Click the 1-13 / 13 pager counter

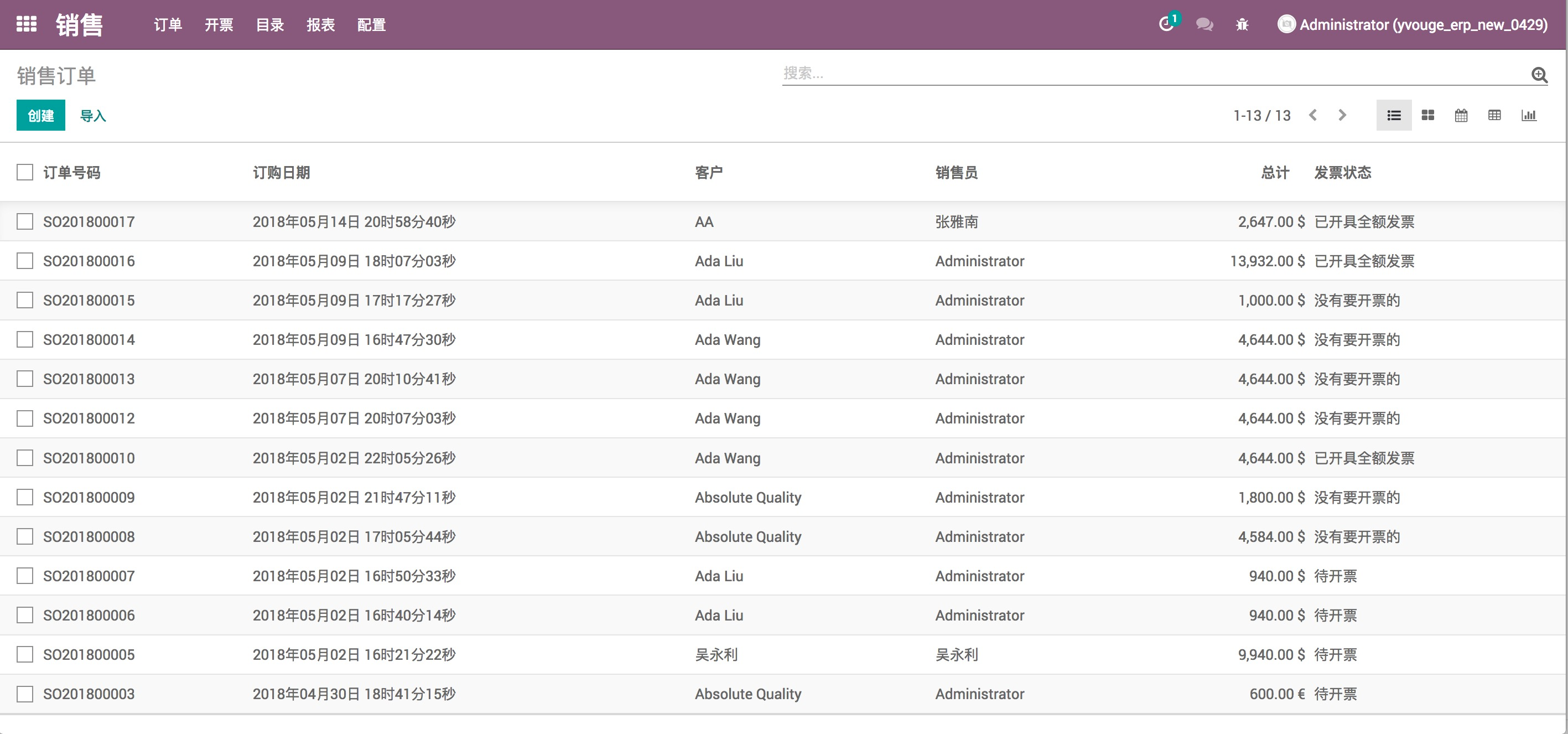point(1262,115)
